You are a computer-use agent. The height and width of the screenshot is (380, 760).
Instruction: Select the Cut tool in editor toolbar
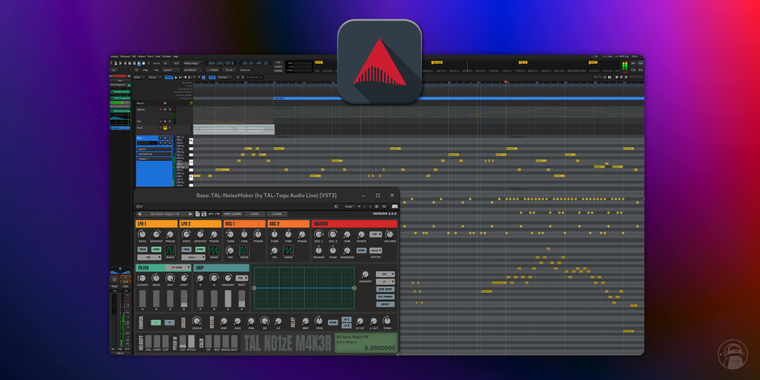click(185, 77)
